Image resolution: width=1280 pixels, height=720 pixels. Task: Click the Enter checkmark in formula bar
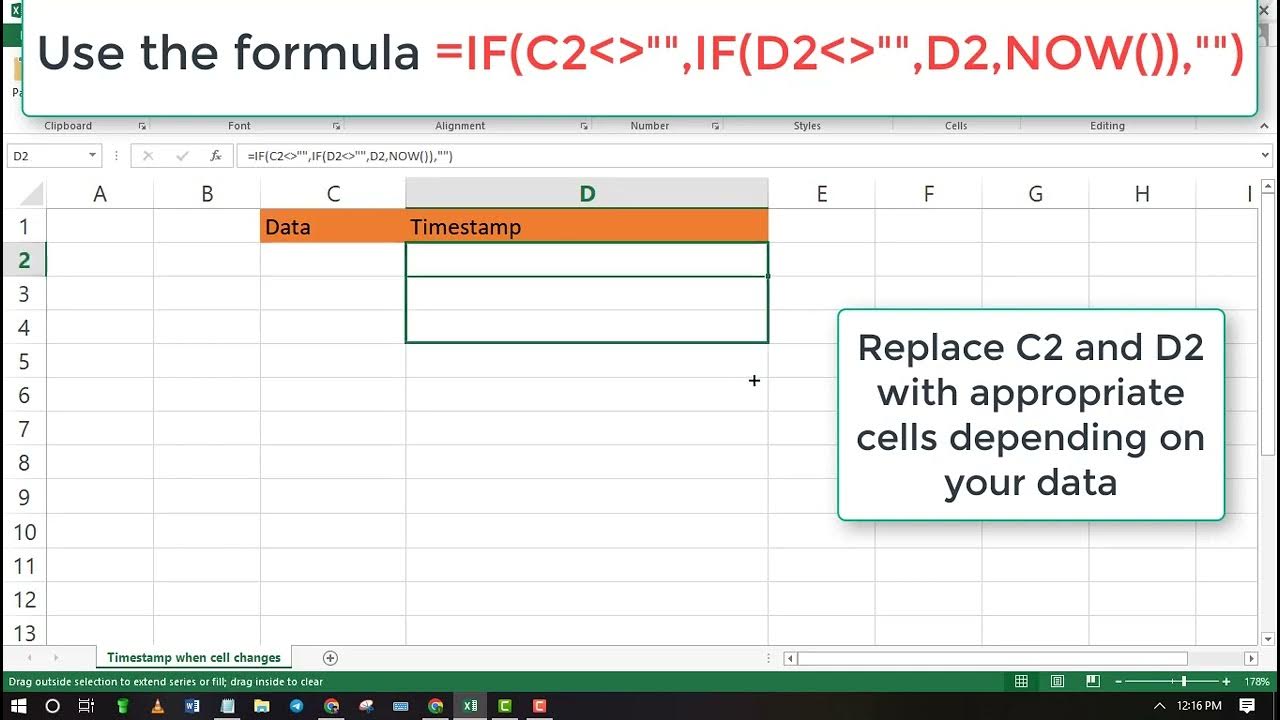point(182,156)
